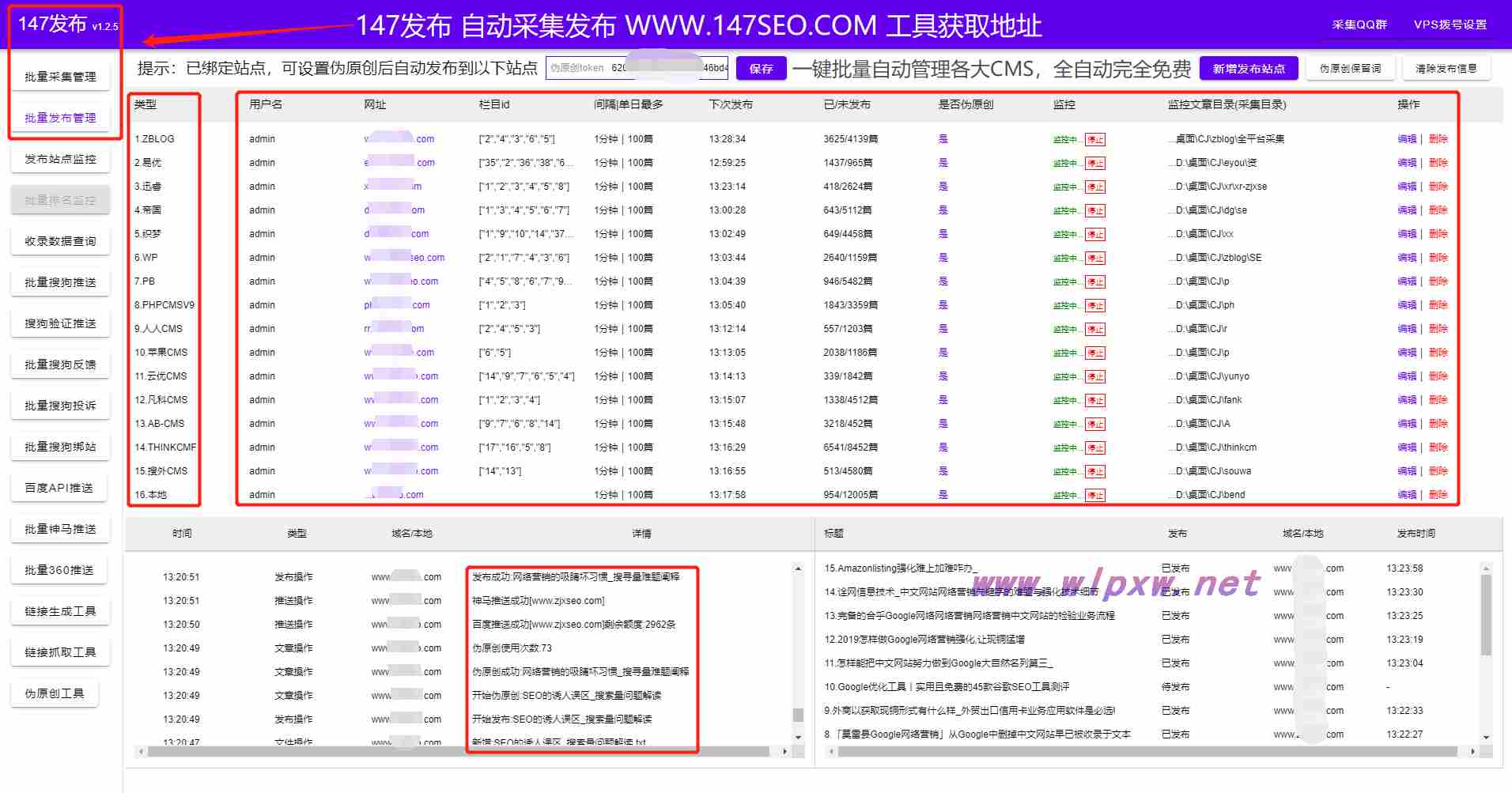Stop monitoring for the 16.本地 row
The height and width of the screenshot is (793, 1512).
click(x=1095, y=496)
